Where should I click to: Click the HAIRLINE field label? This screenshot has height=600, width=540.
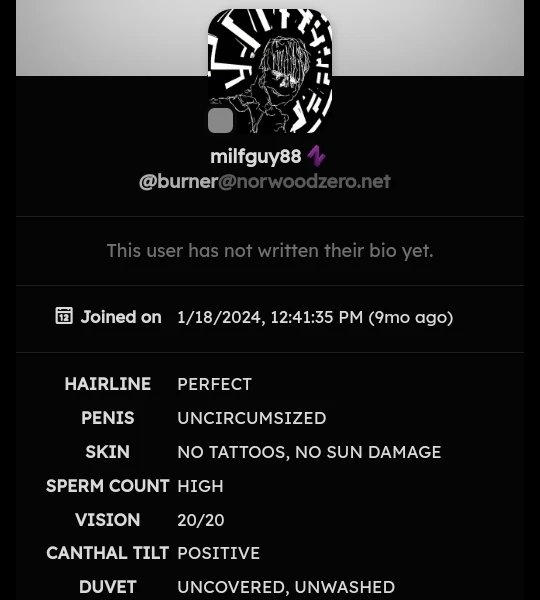[x=108, y=384]
